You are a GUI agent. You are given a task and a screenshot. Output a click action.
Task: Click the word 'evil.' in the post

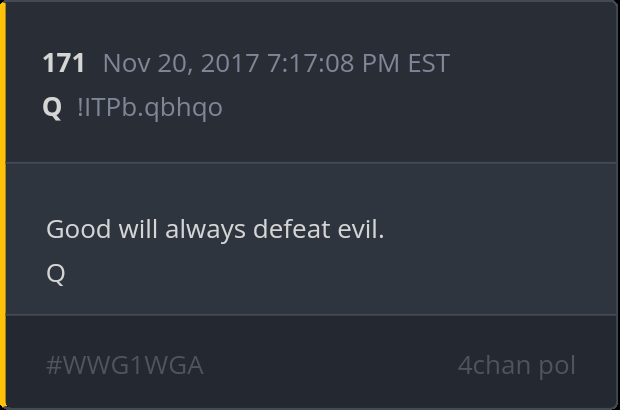coord(361,229)
